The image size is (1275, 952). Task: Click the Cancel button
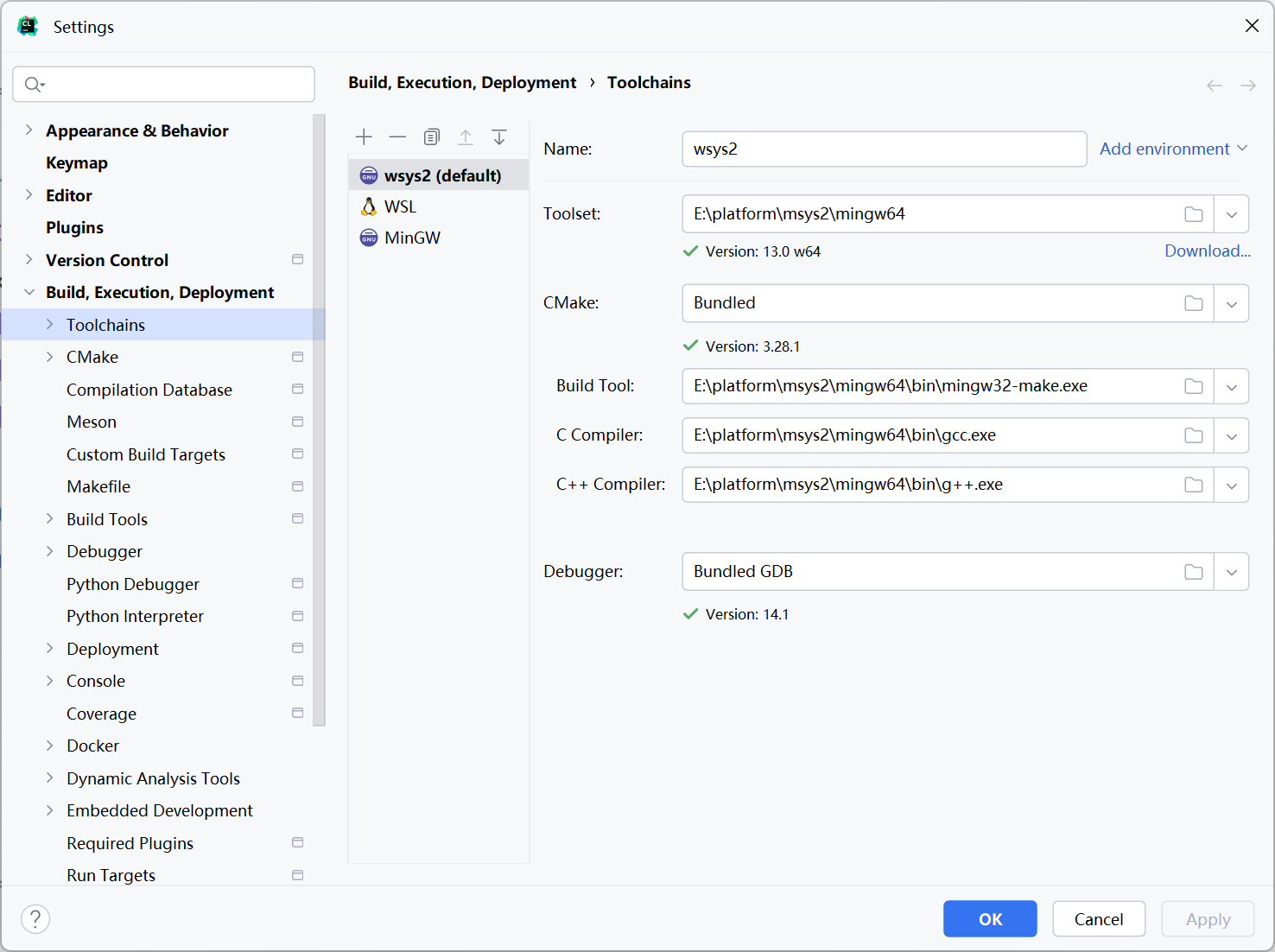point(1099,918)
